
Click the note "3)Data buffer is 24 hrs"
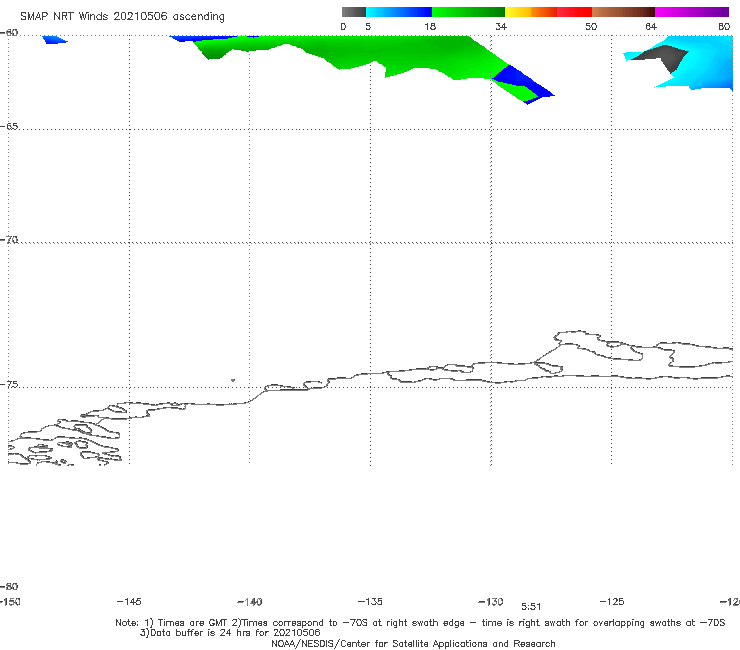coord(230,633)
